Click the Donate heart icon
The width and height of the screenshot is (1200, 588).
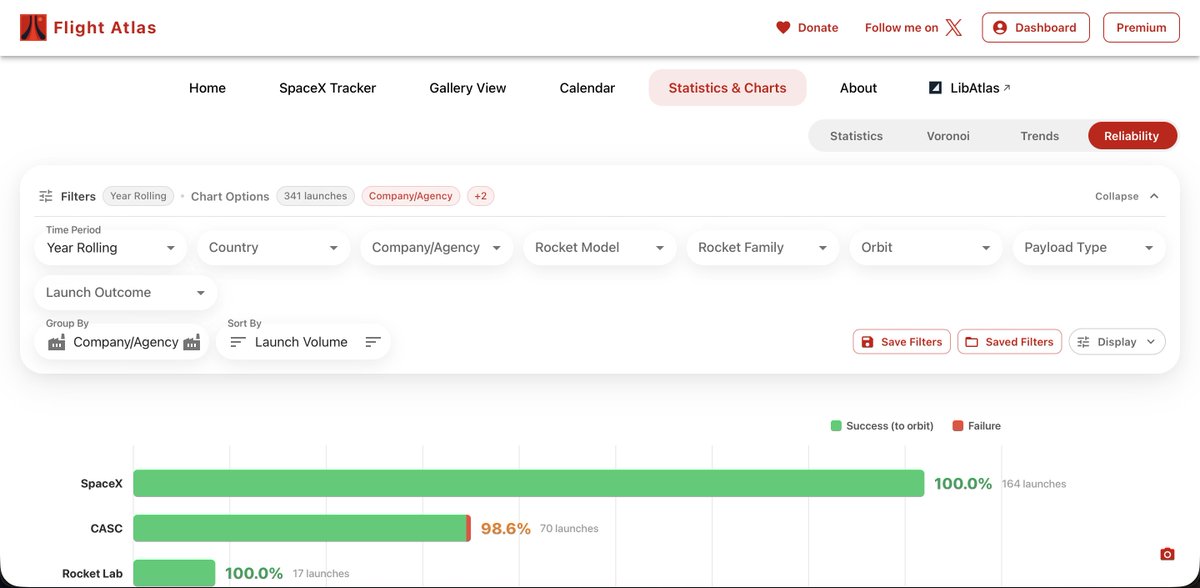(784, 28)
